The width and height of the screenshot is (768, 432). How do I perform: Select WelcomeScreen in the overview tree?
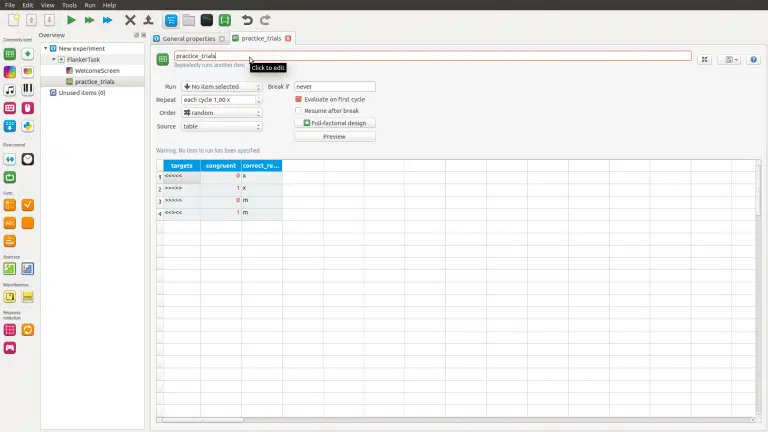pyautogui.click(x=97, y=71)
